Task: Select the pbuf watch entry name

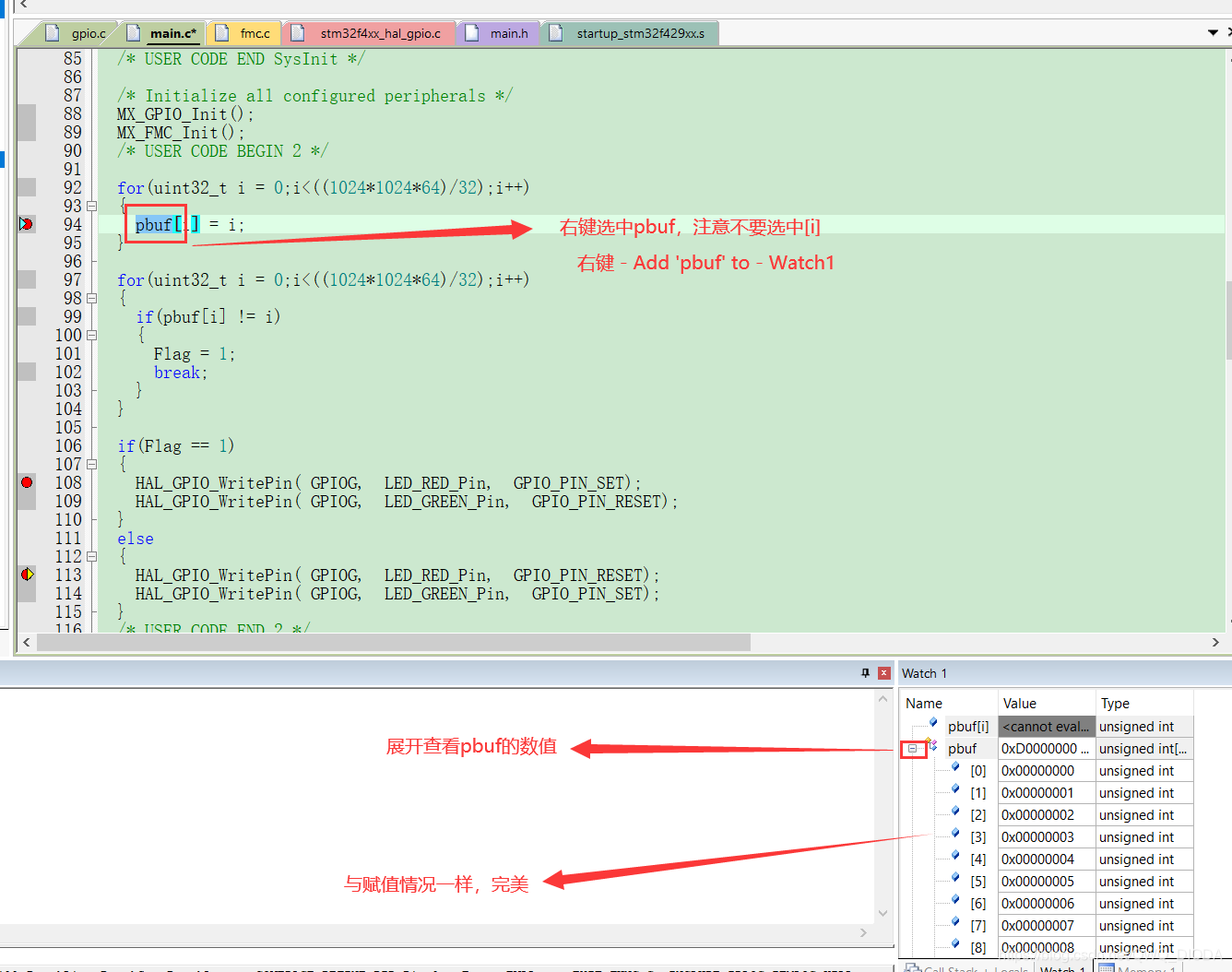Action: coord(962,749)
